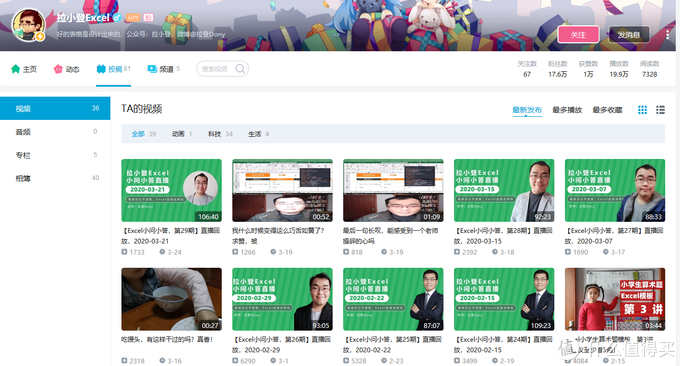Viewport: 680px width, 366px height.
Task: Click the 粉丝数 17.6万 stat
Action: click(558, 69)
